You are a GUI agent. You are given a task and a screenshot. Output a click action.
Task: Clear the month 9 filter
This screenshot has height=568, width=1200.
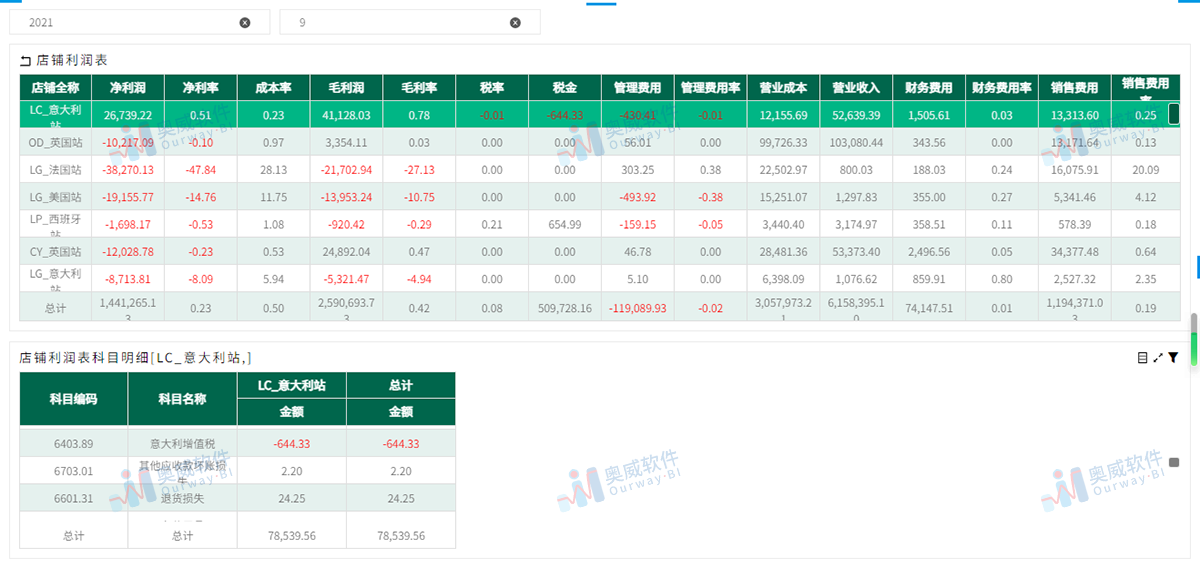click(x=515, y=22)
